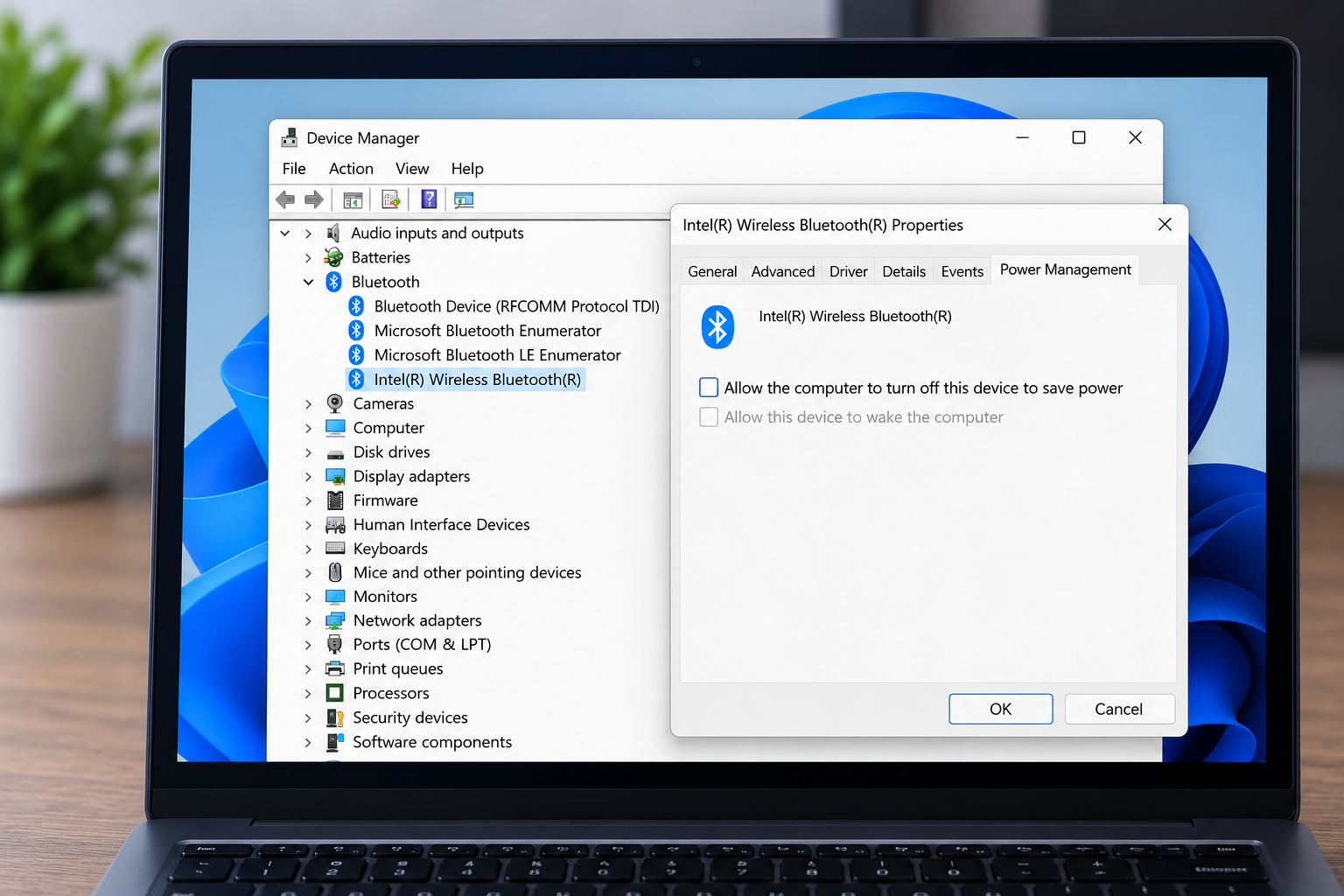Toggle Allow this device to wake the computer
The height and width of the screenshot is (896, 1344).
(x=709, y=417)
